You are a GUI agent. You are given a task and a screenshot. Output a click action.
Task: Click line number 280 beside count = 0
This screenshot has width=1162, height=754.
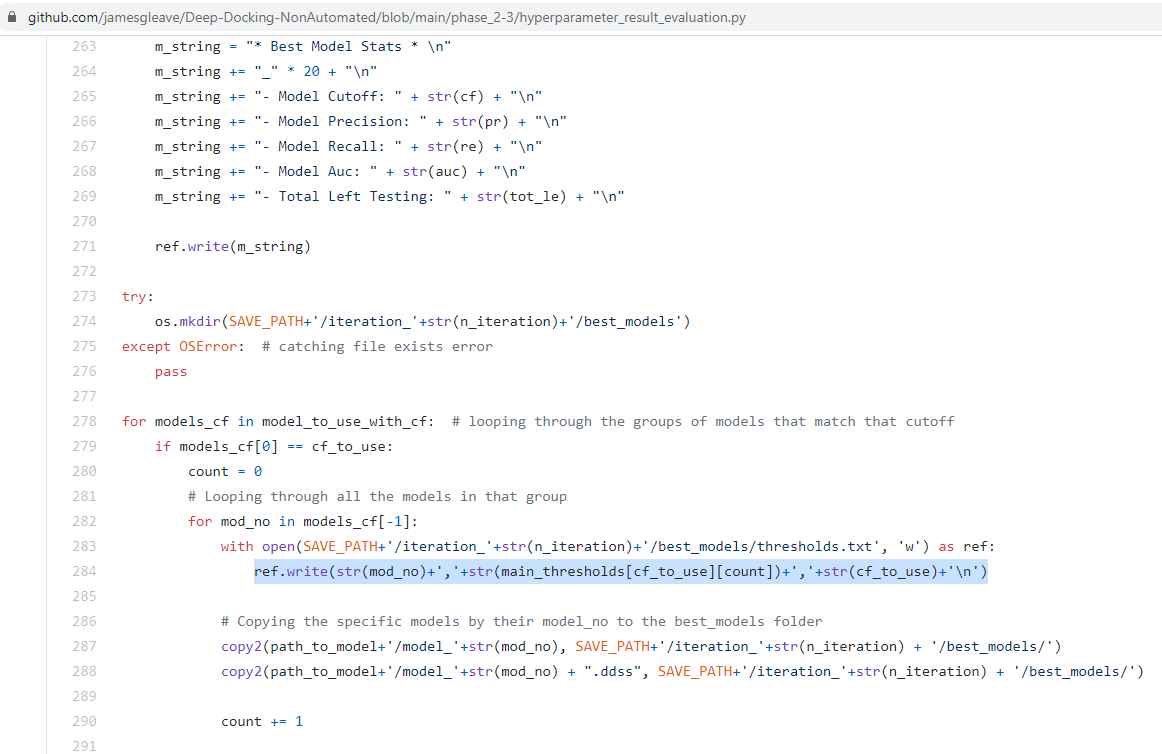click(x=84, y=470)
